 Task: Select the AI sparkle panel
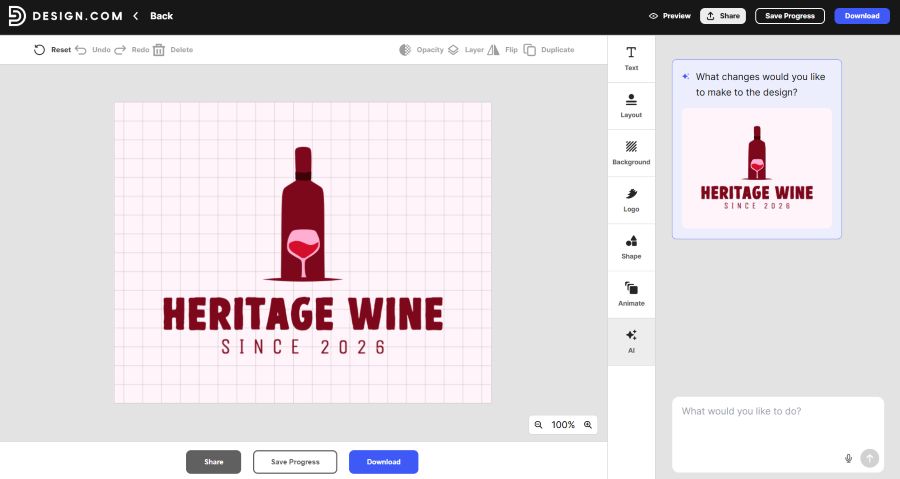pos(631,342)
